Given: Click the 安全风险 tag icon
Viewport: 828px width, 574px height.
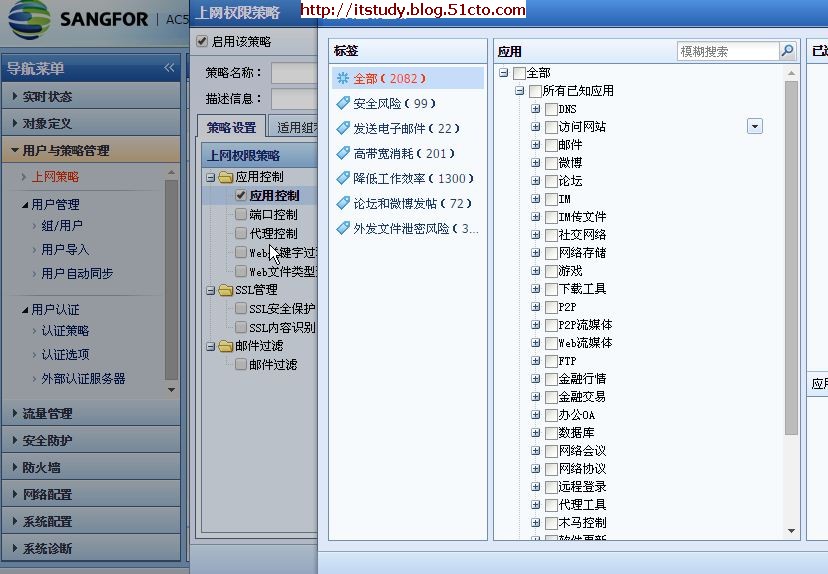Looking at the screenshot, I should 343,103.
